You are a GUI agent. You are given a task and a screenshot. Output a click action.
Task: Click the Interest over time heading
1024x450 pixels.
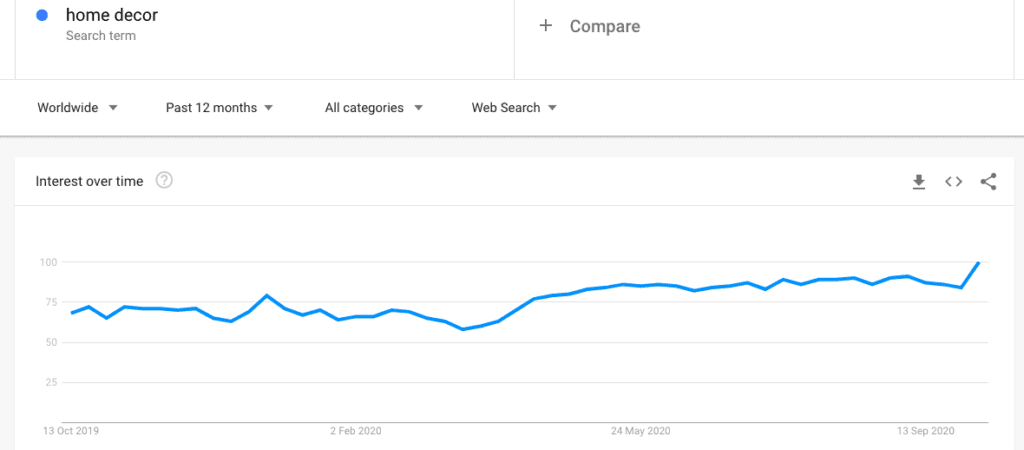(x=89, y=182)
